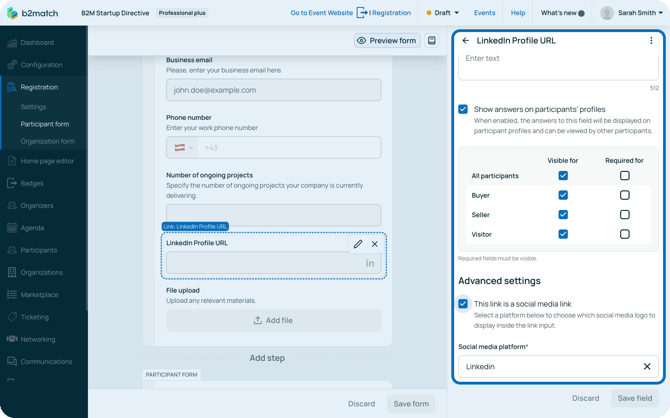The height and width of the screenshot is (418, 670).
Task: Clear the Linkedin social media platform selection
Action: pyautogui.click(x=647, y=367)
